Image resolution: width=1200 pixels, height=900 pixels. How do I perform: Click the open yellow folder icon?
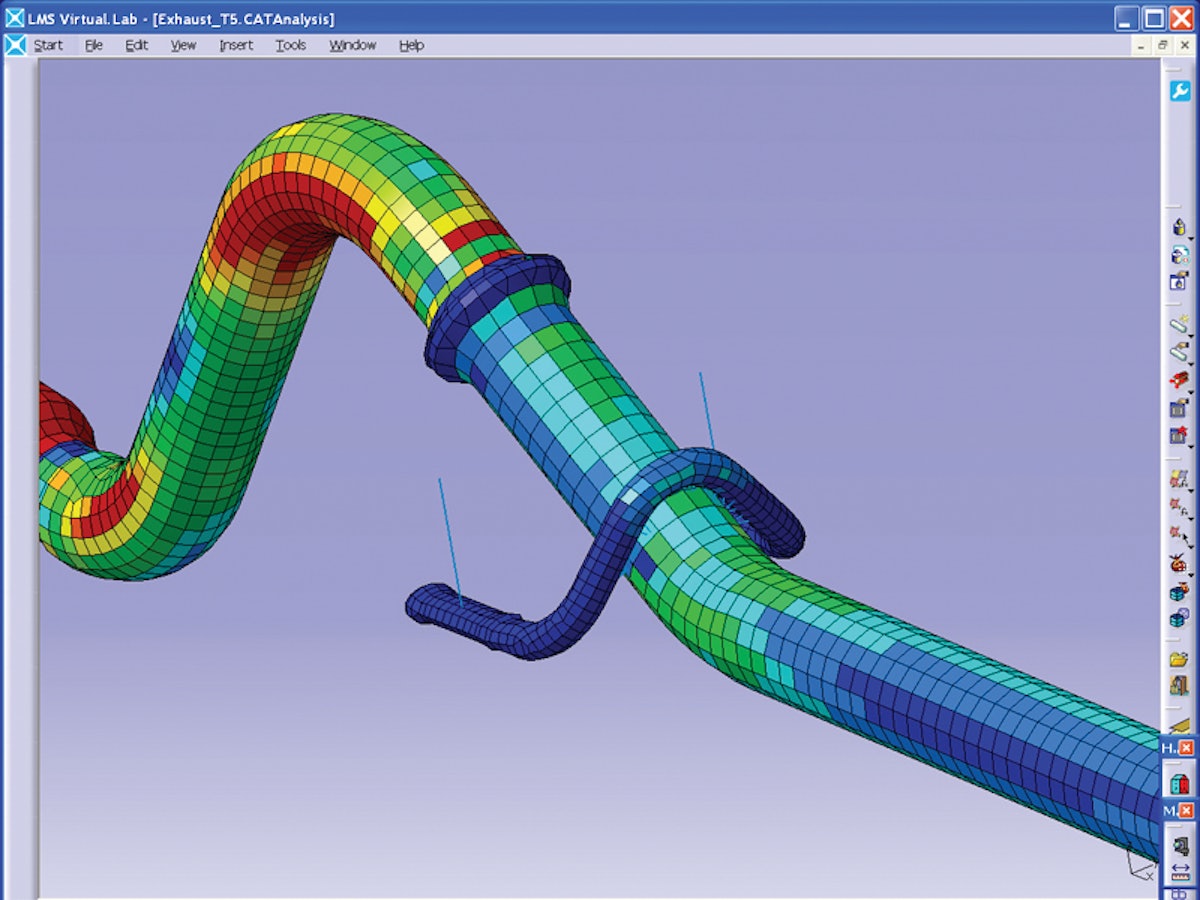(1178, 659)
